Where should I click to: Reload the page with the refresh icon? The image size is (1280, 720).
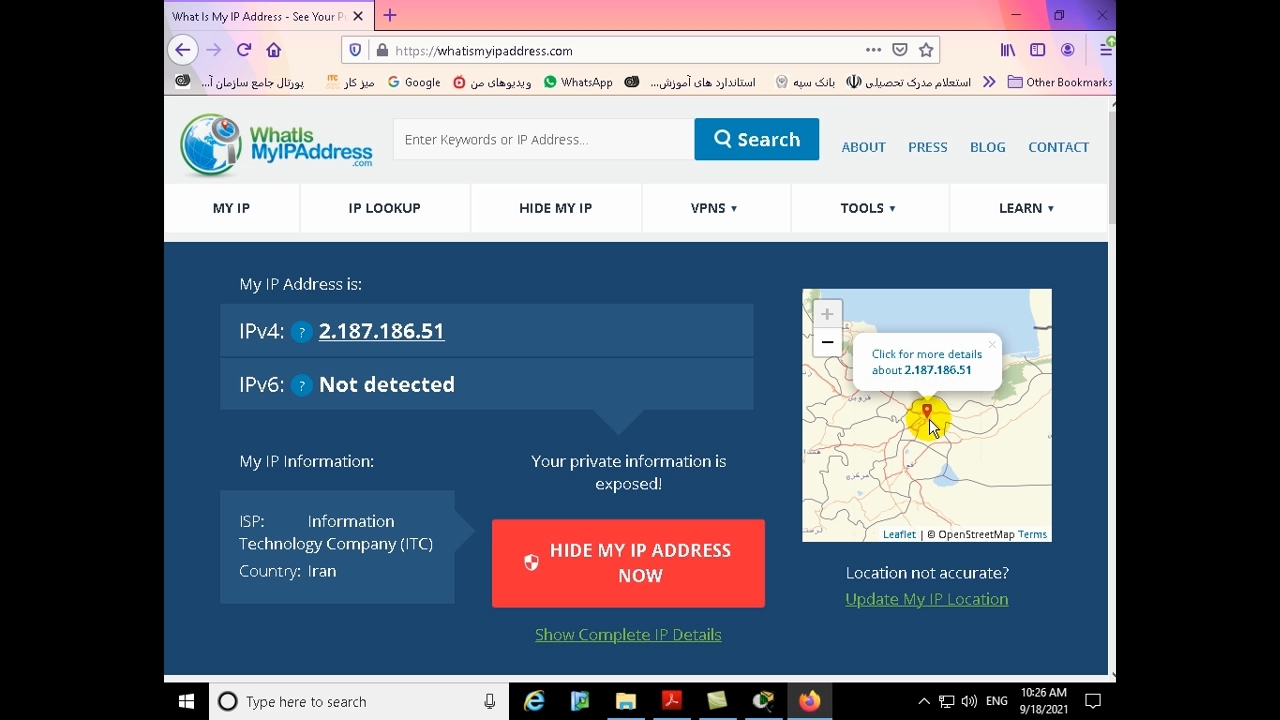pos(244,50)
